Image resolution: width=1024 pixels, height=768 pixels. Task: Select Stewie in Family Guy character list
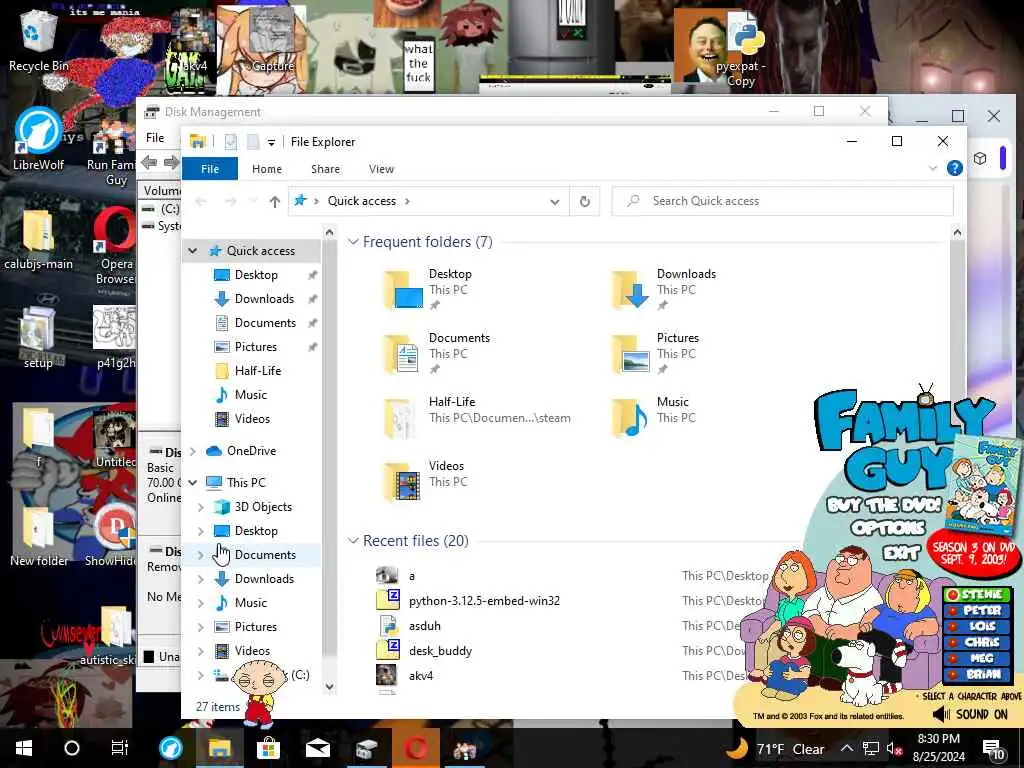tap(977, 594)
